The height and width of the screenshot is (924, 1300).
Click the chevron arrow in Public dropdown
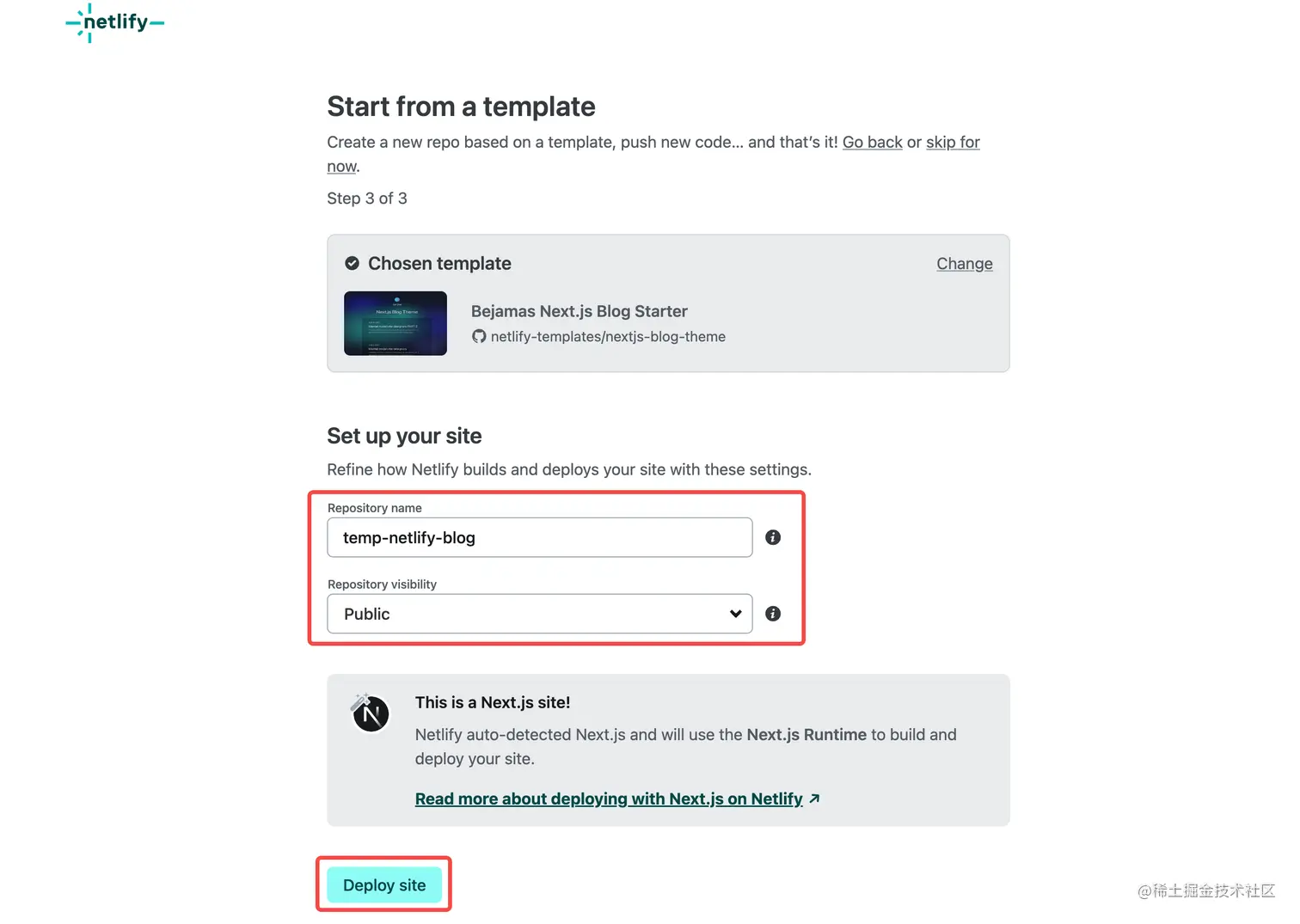point(735,614)
